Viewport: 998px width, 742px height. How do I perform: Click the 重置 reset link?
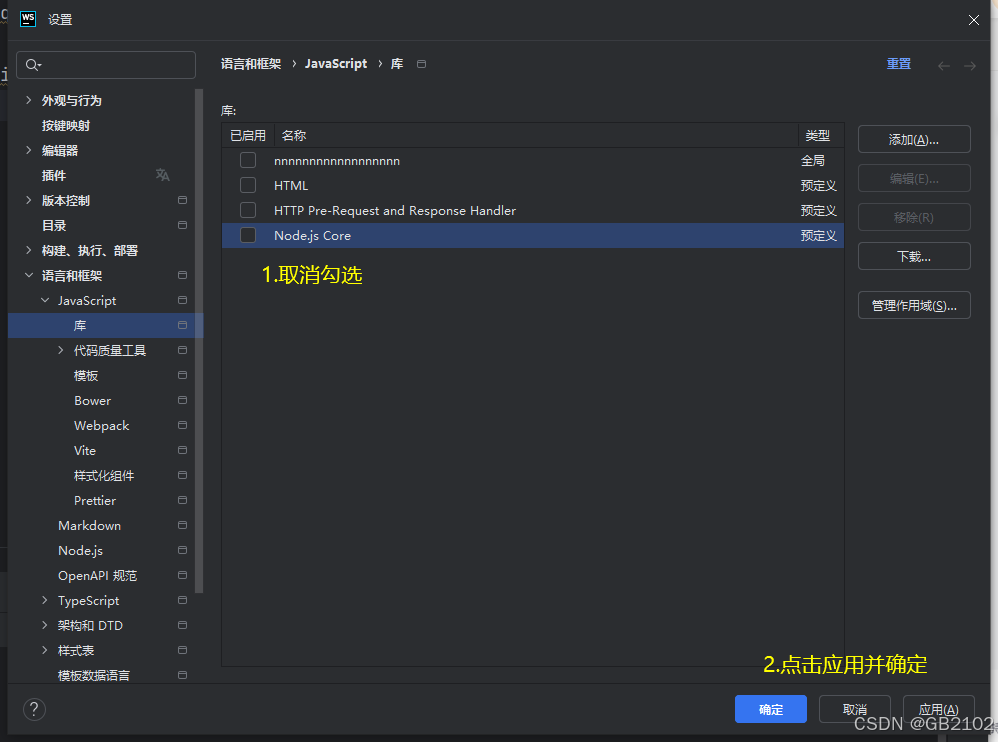899,64
